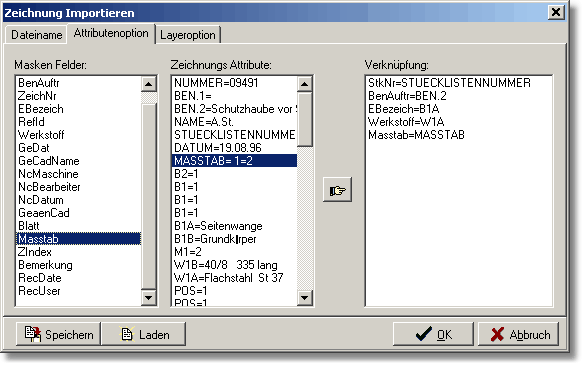Select NcMaschine field entry
Image resolution: width=582 pixels, height=365 pixels.
[x=79, y=174]
